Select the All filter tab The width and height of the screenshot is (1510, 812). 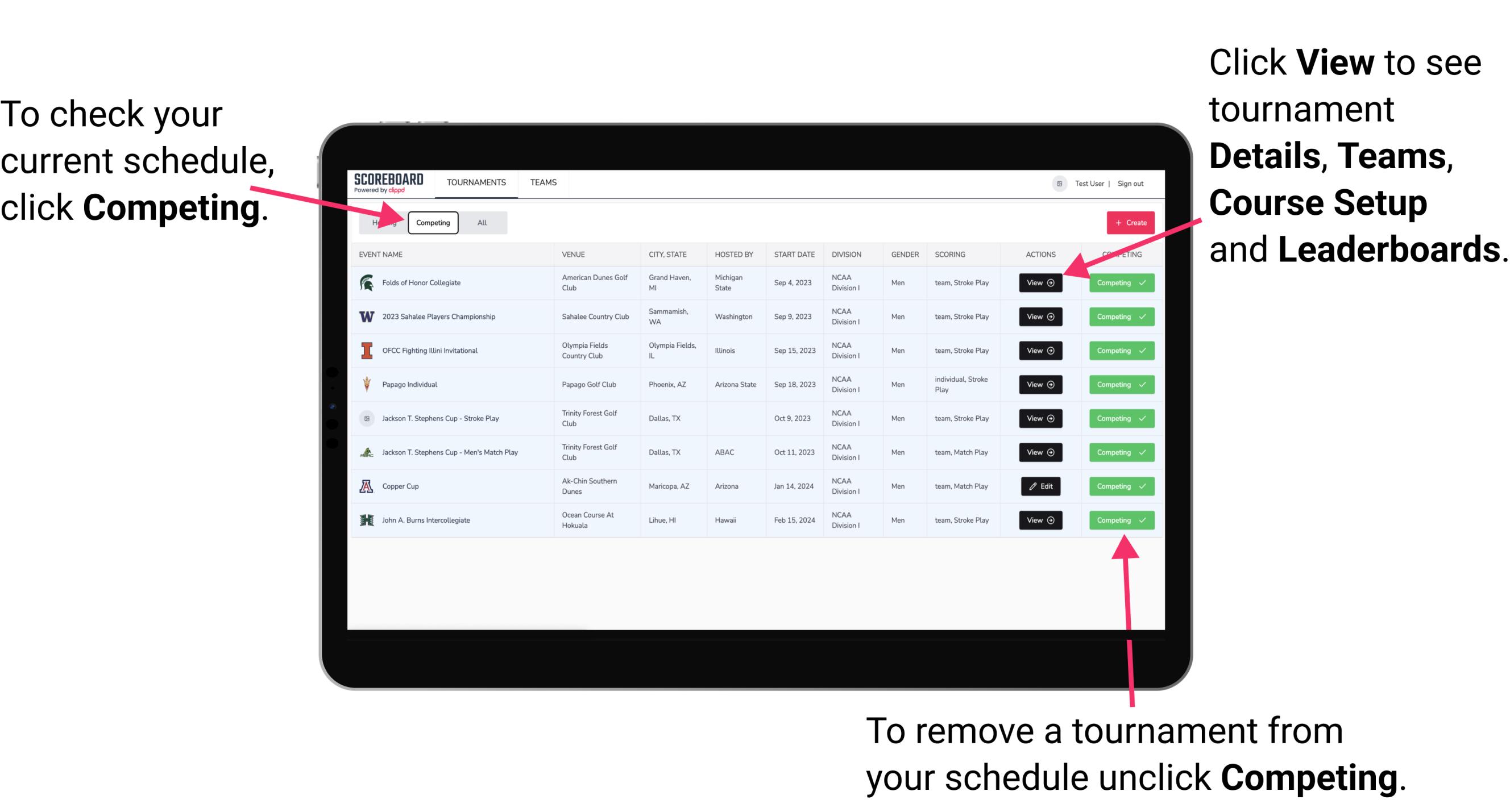pyautogui.click(x=480, y=222)
